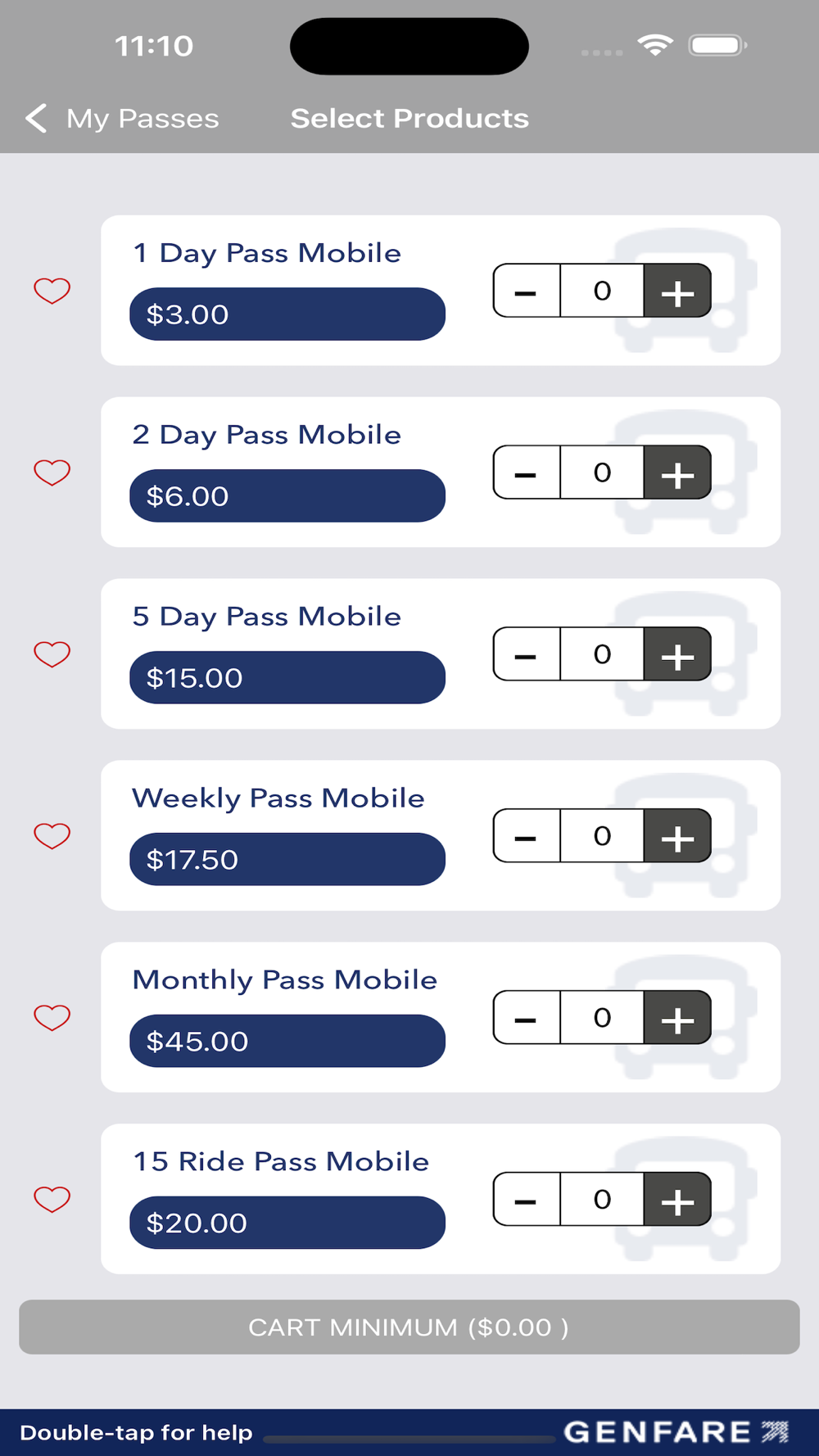
Task: Decrease 1 Day Pass Mobile quantity
Action: [526, 291]
